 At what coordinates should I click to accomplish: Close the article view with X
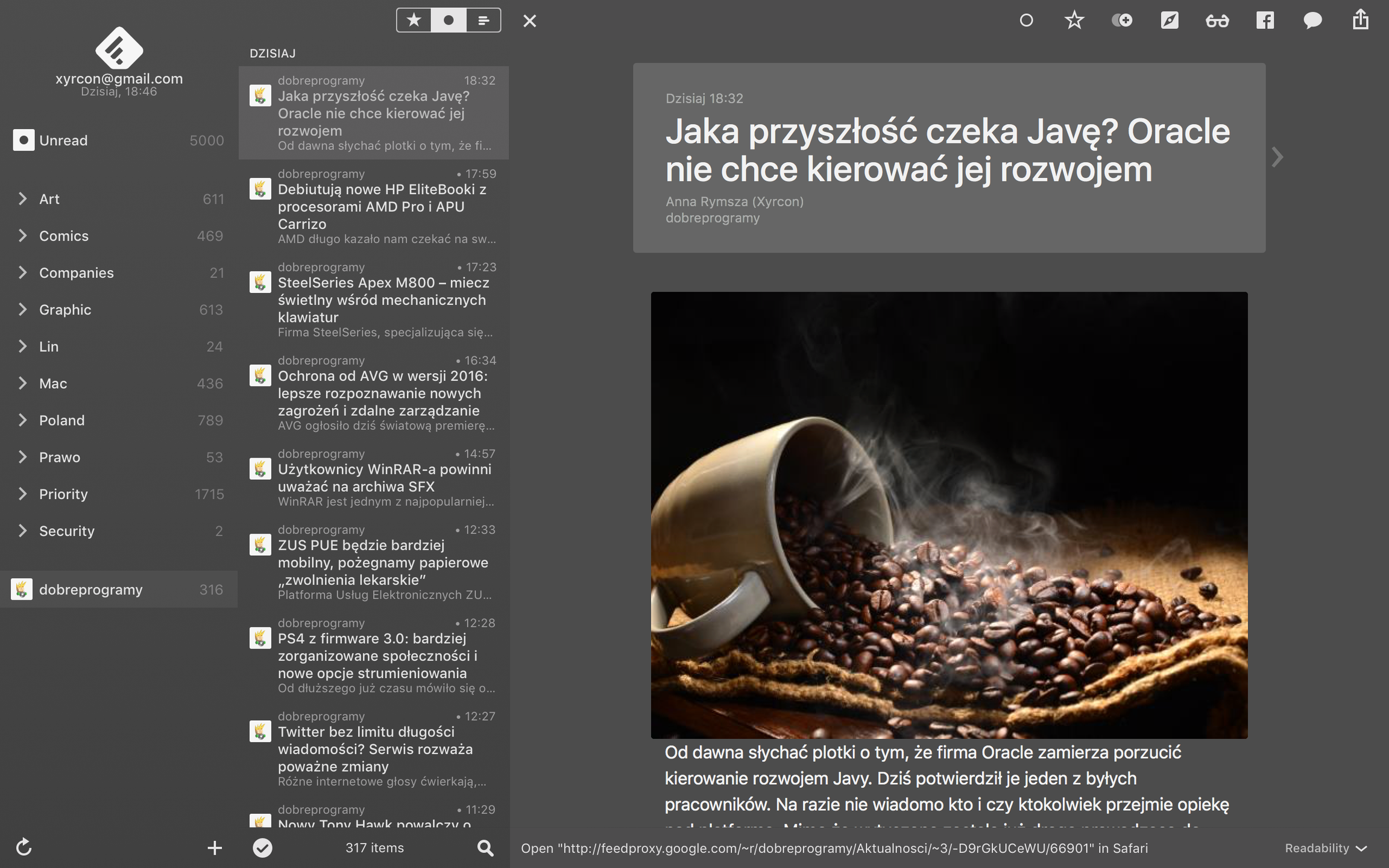click(529, 21)
